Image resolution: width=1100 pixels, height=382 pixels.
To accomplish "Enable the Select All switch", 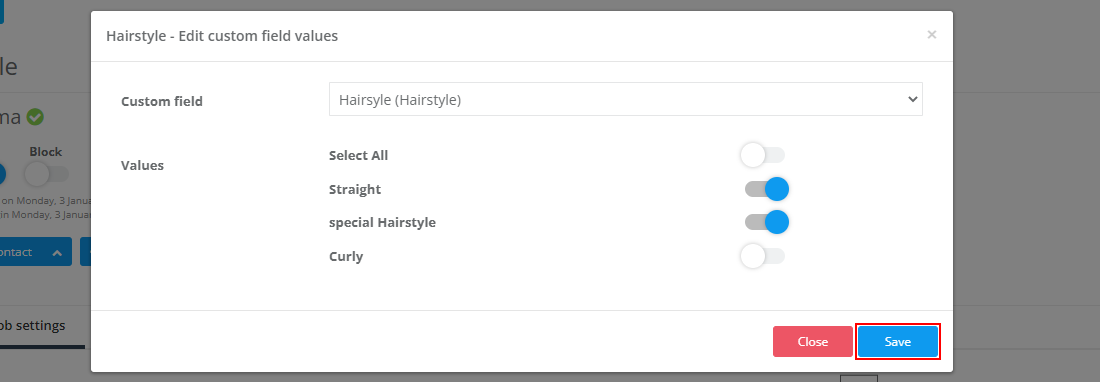I will tap(763, 156).
